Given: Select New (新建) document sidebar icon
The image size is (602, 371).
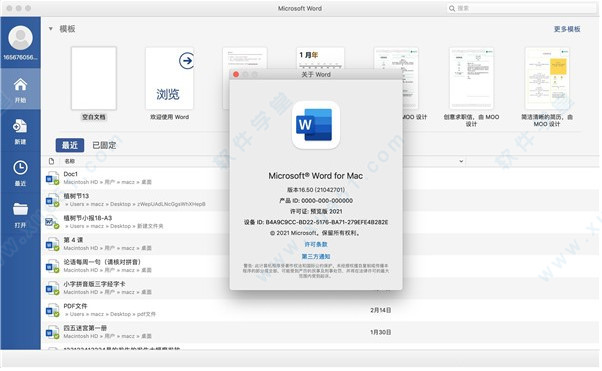Looking at the screenshot, I should (20, 126).
